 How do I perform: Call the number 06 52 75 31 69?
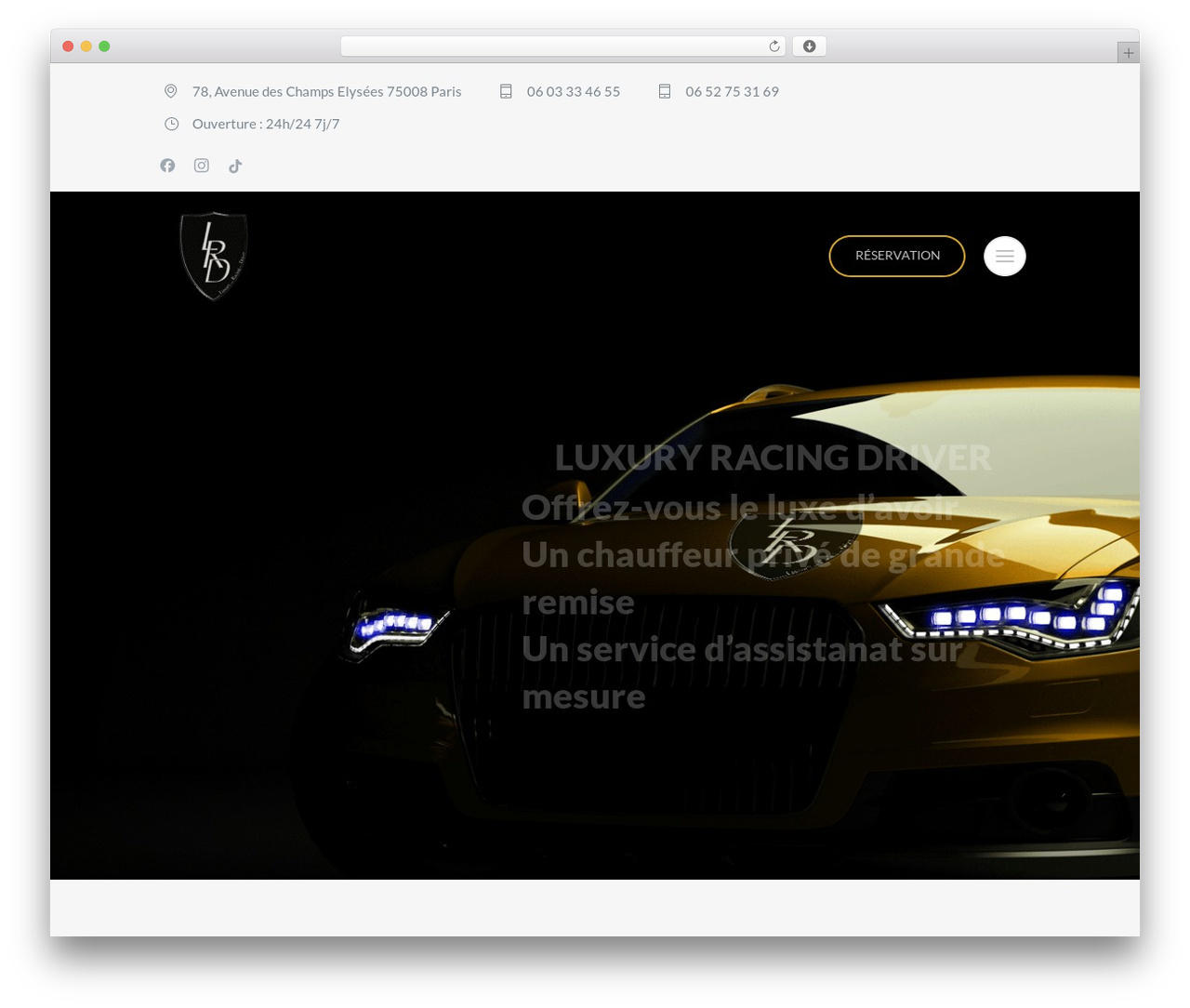pyautogui.click(x=733, y=91)
